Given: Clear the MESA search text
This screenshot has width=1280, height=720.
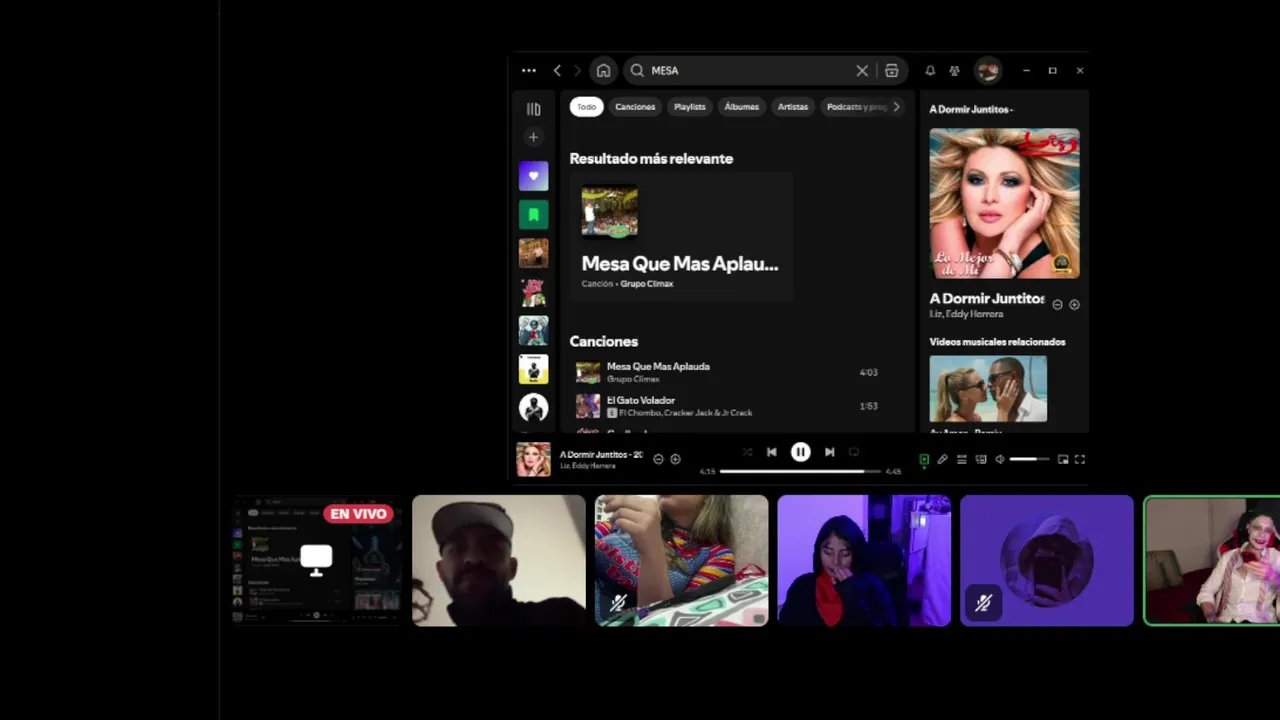Looking at the screenshot, I should tap(862, 71).
